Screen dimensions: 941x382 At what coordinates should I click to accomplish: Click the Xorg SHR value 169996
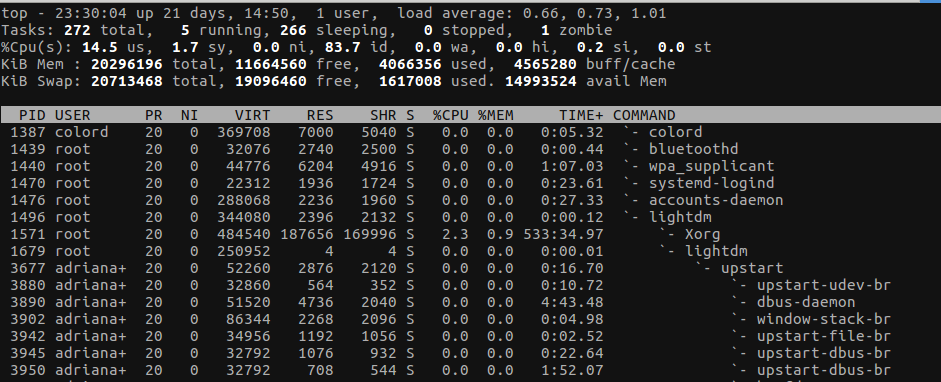tap(369, 234)
